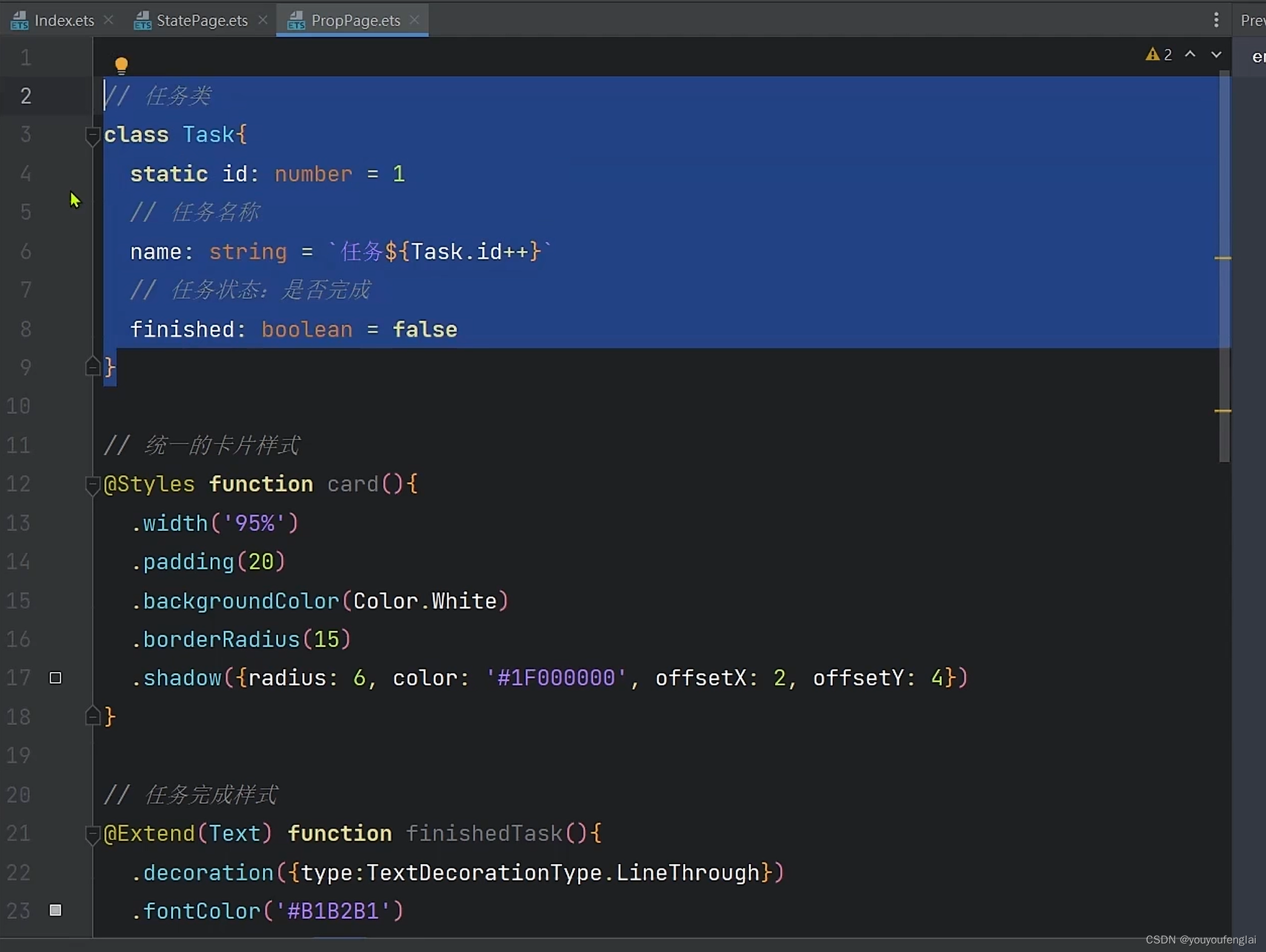Screen dimensions: 1266x952
Task: Click the lower warning marker on the scrollbar stripe
Action: click(x=1223, y=411)
